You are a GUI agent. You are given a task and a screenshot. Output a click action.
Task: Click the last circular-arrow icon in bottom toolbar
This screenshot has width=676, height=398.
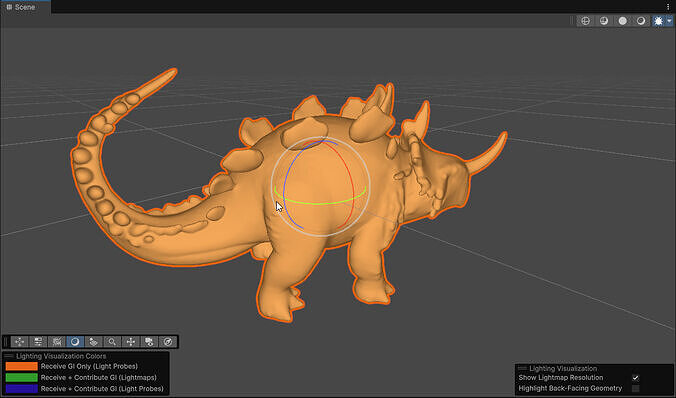[168, 342]
